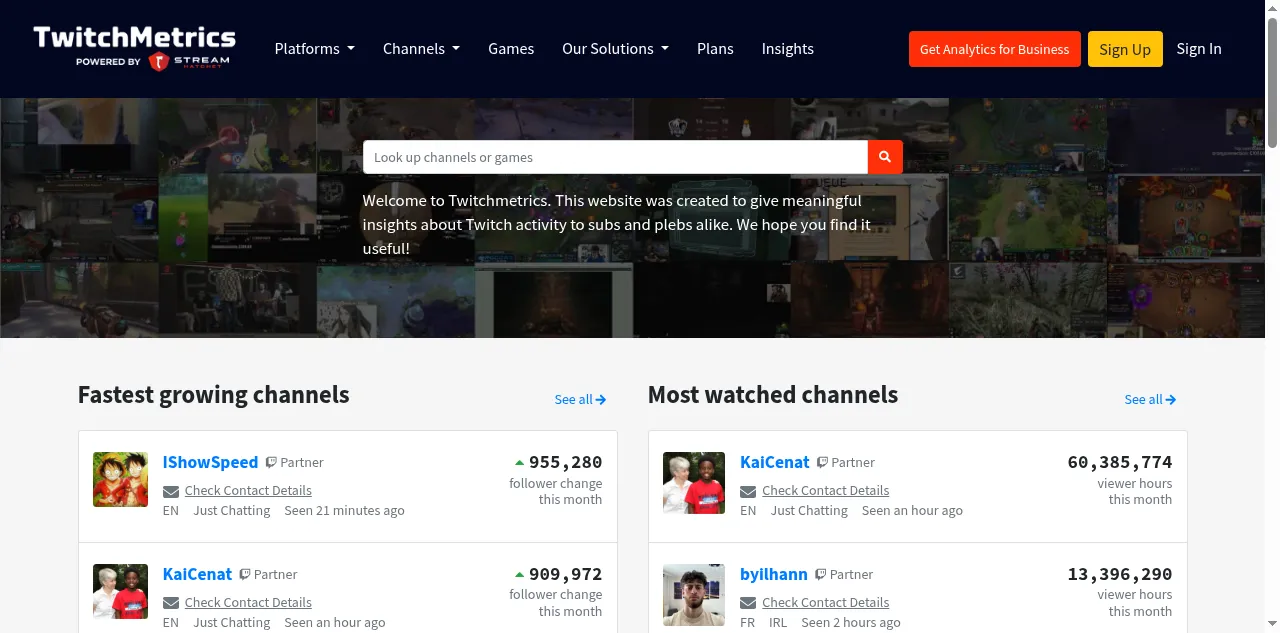
Task: Click the orange search magnifier button
Action: tap(885, 157)
